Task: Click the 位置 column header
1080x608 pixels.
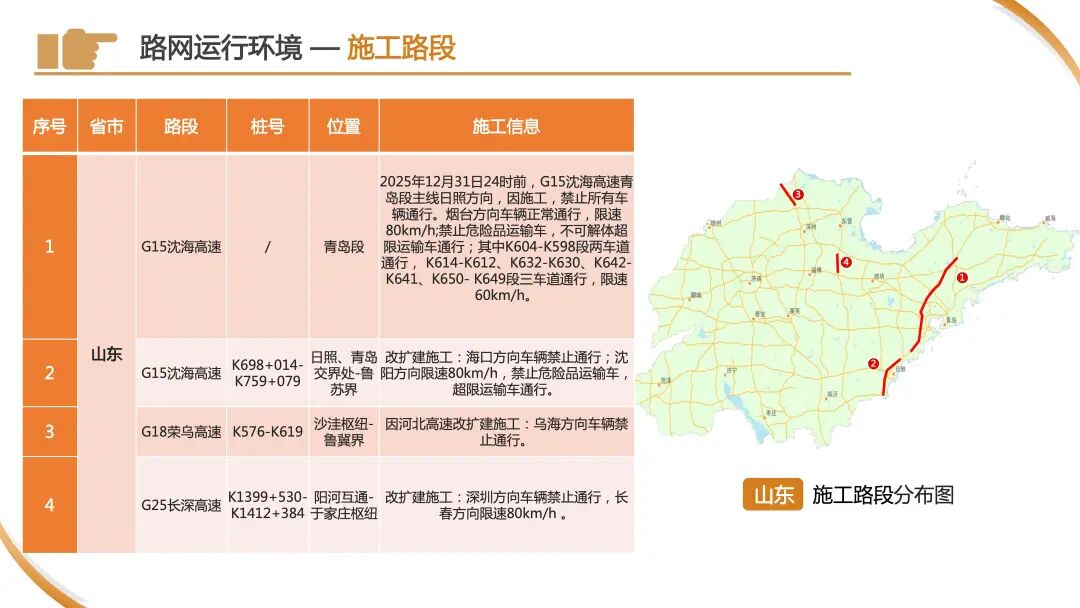Action: (344, 126)
